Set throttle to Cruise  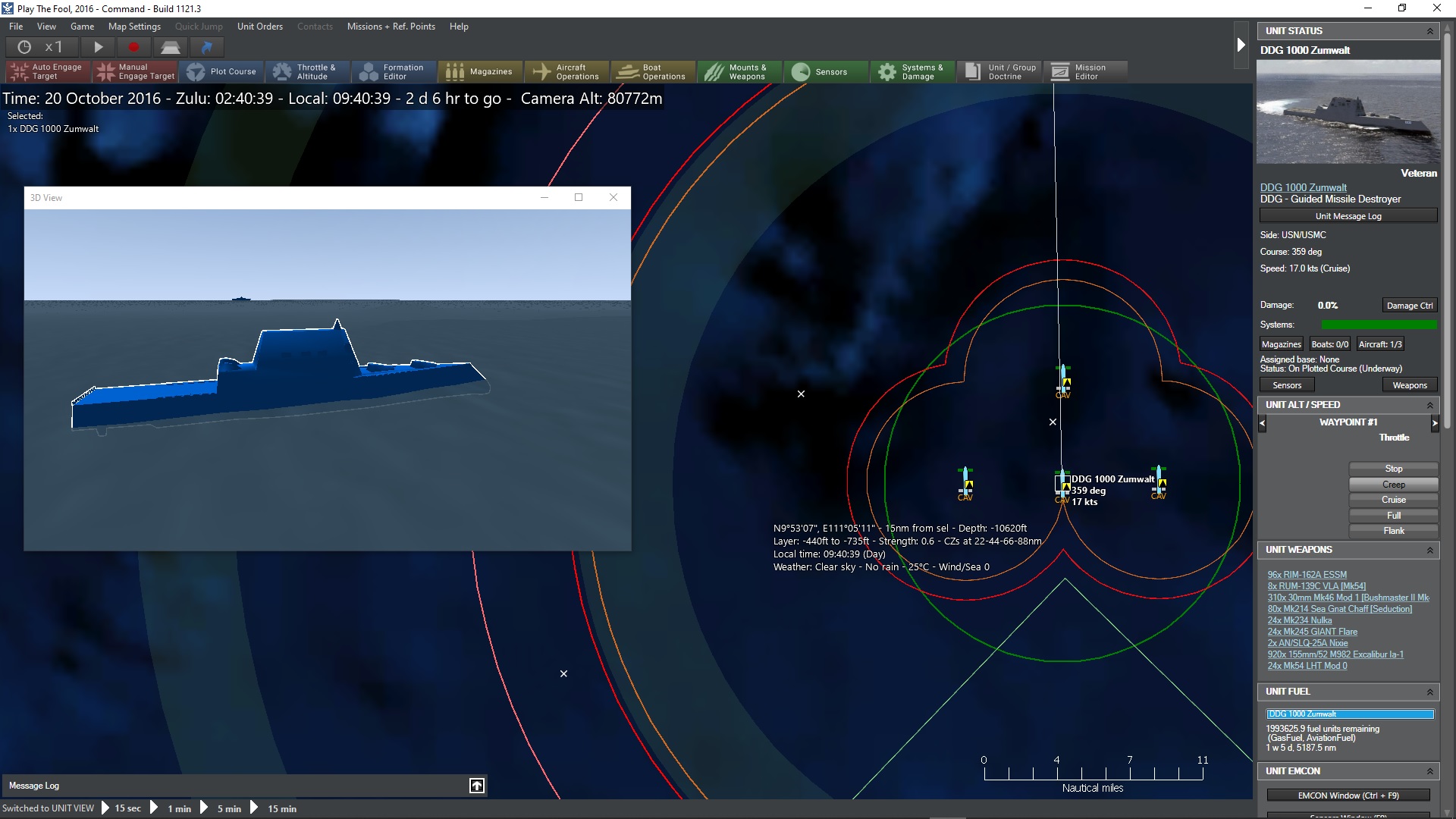(x=1394, y=500)
